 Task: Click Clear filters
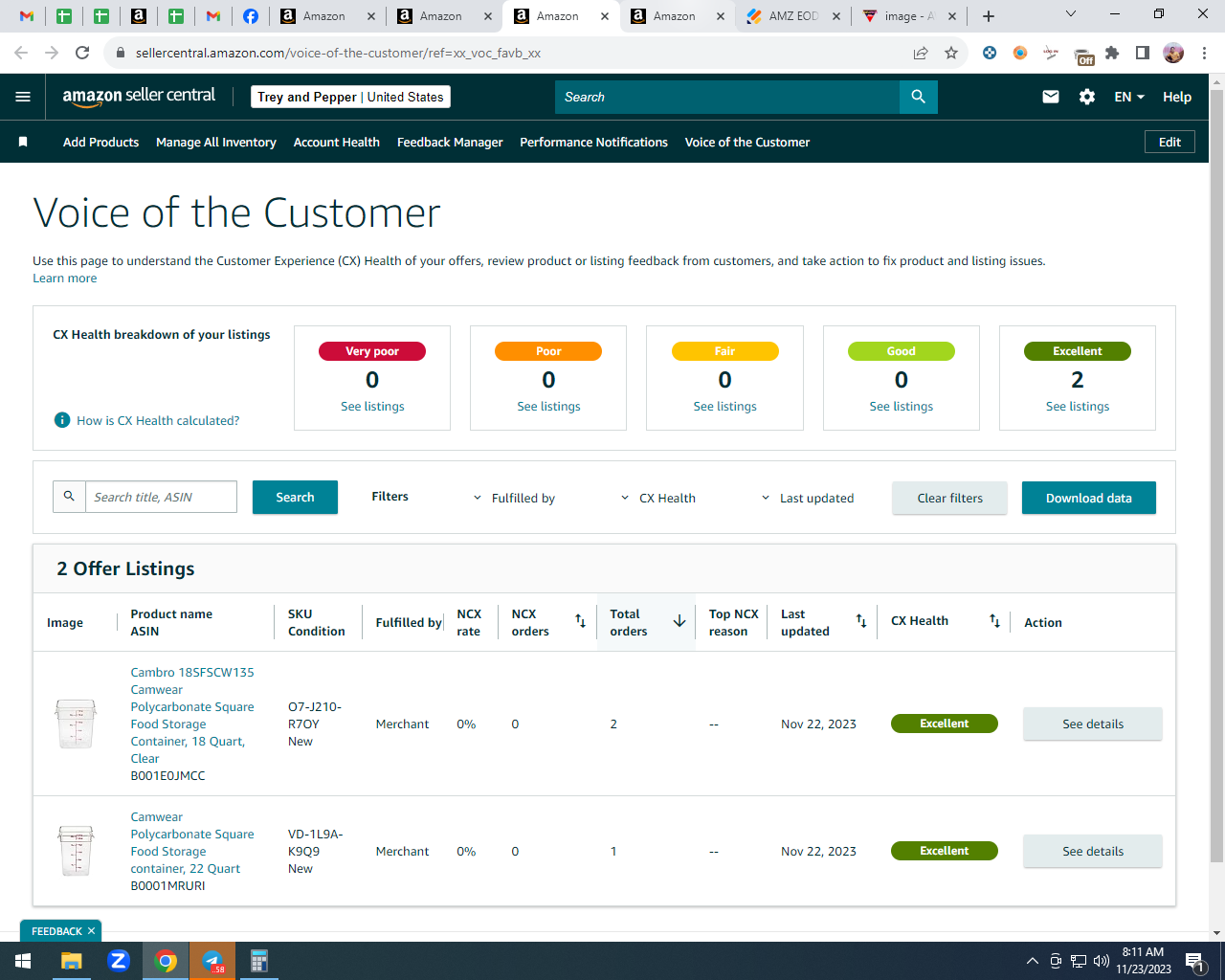(x=949, y=498)
